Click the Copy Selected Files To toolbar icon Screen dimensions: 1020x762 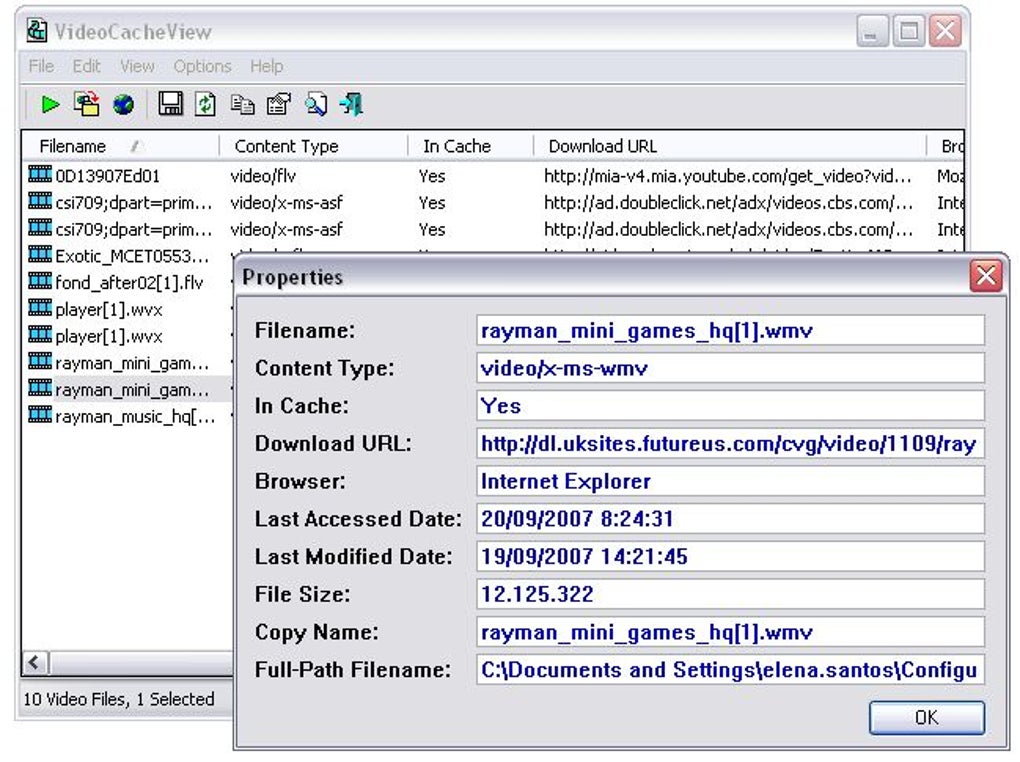pyautogui.click(x=87, y=104)
